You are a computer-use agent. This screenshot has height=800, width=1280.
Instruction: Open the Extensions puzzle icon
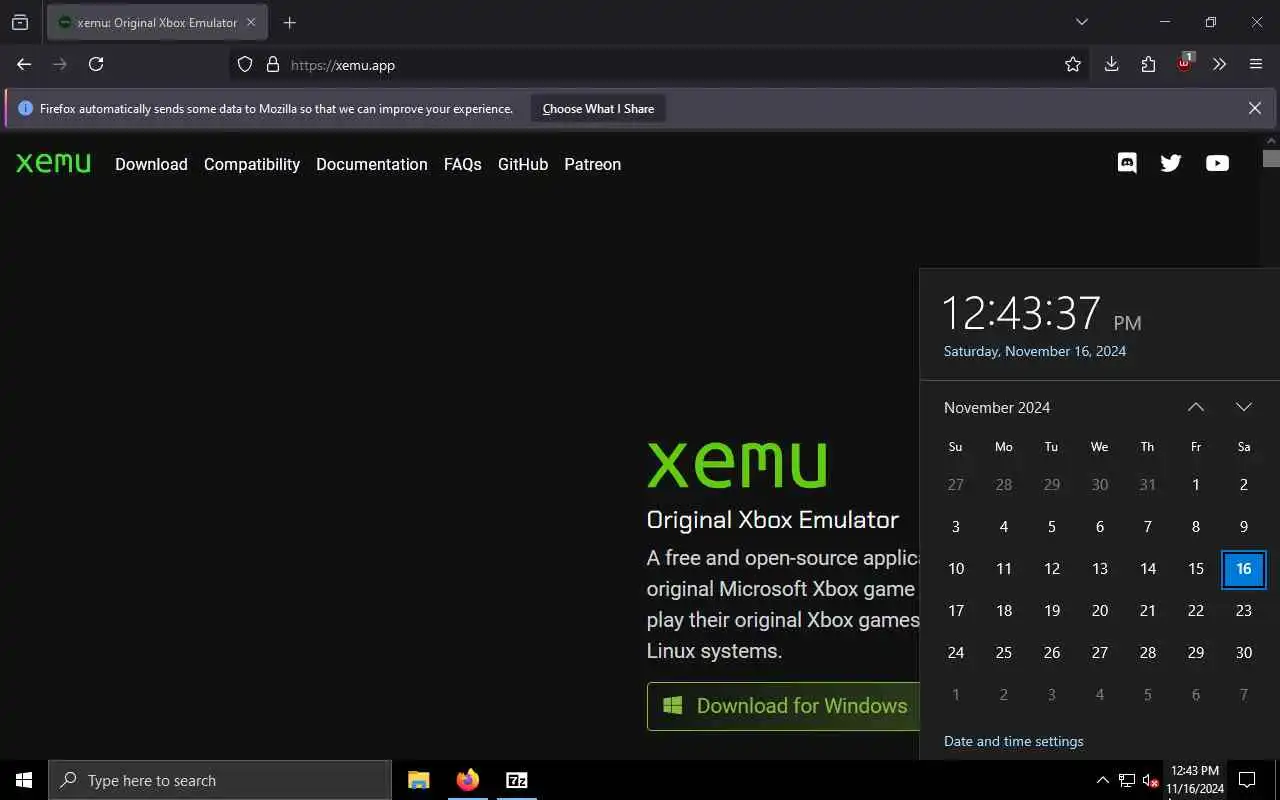click(1148, 64)
